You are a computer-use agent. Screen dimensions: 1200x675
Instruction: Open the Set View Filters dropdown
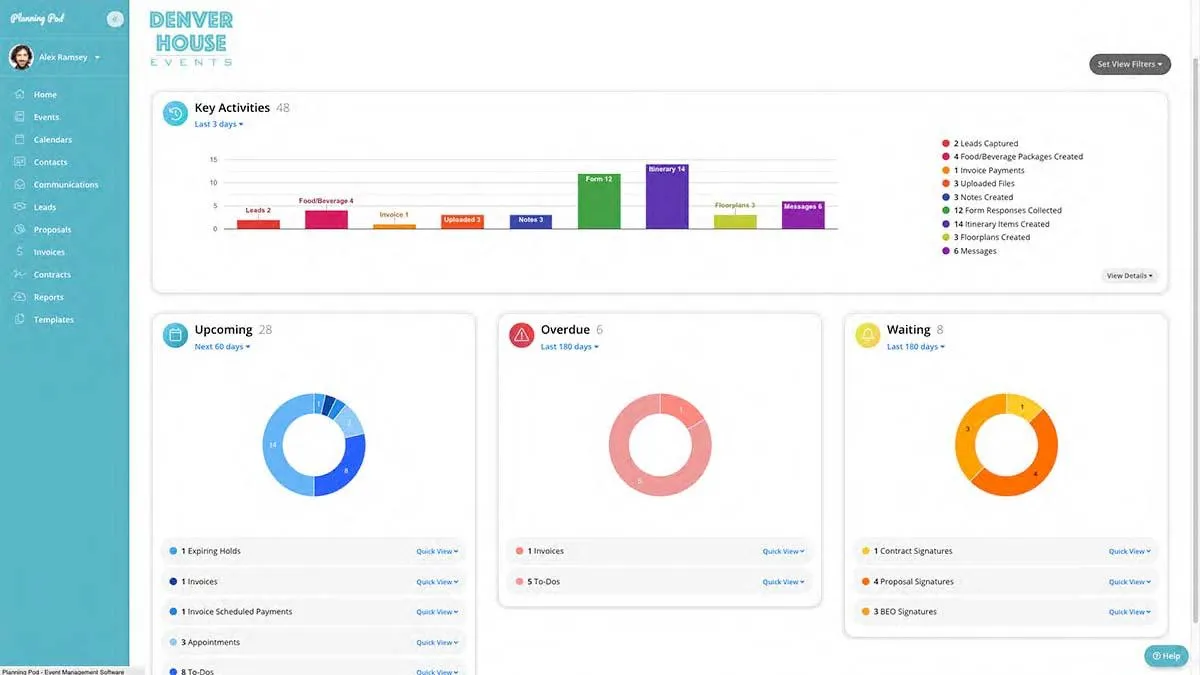pyautogui.click(x=1130, y=64)
